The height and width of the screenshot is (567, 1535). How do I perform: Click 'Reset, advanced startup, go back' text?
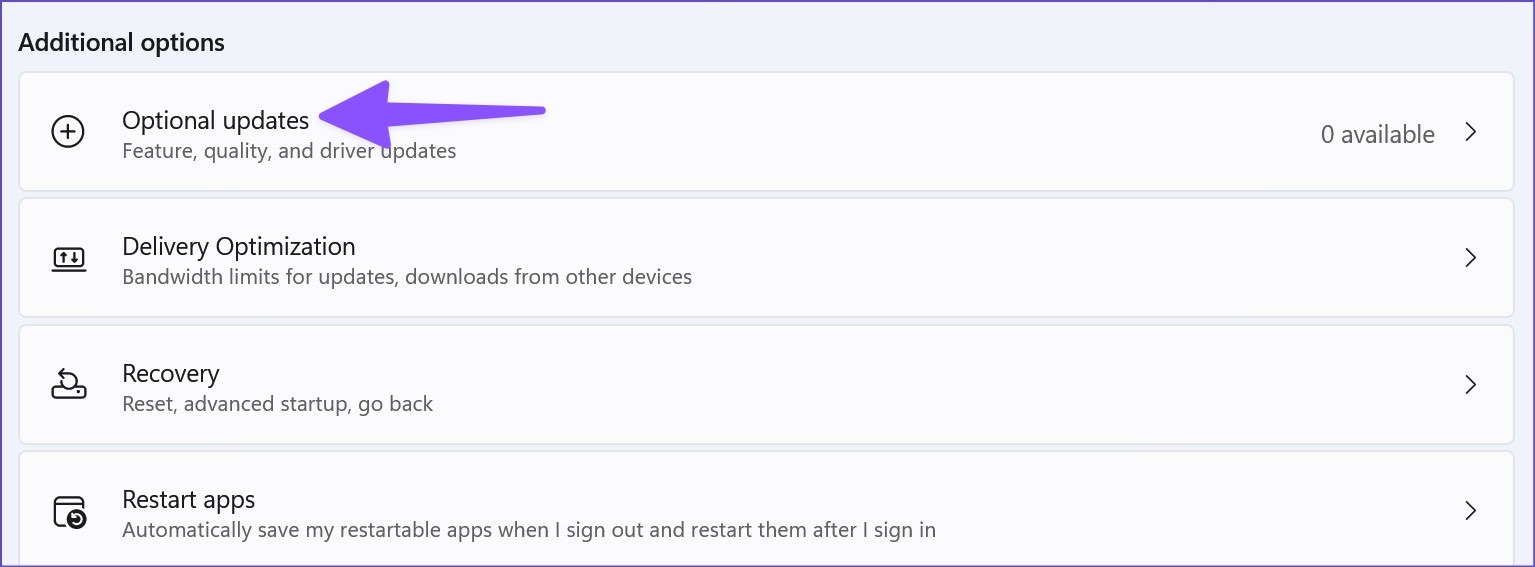click(x=277, y=404)
